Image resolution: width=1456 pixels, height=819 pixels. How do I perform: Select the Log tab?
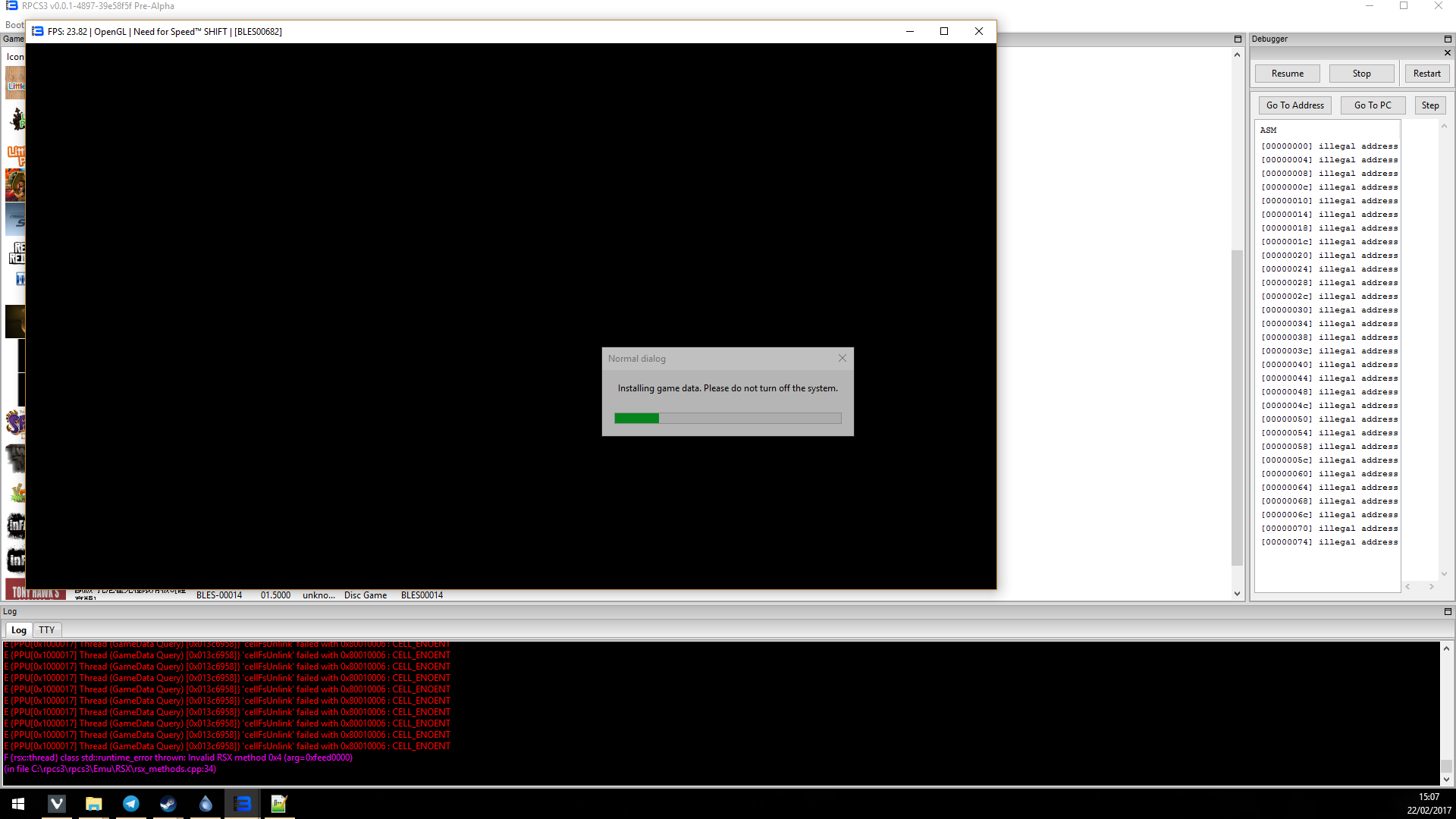[19, 629]
